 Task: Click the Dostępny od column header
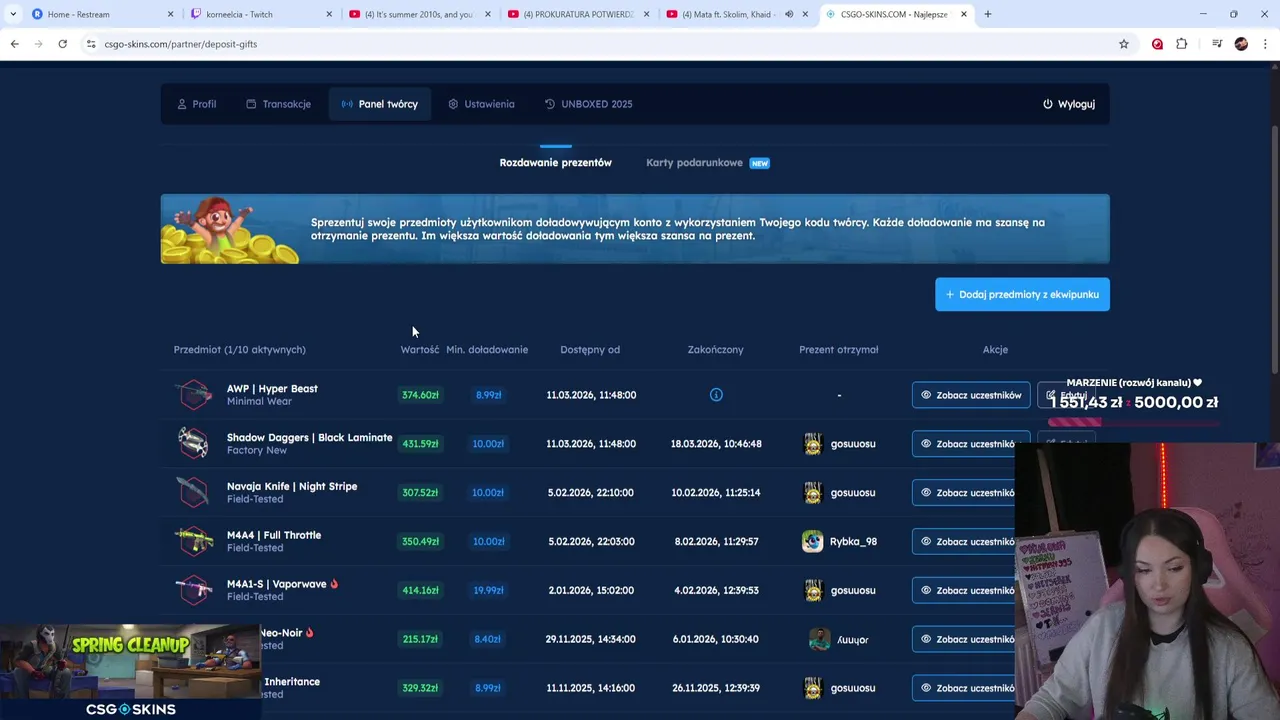pyautogui.click(x=590, y=350)
